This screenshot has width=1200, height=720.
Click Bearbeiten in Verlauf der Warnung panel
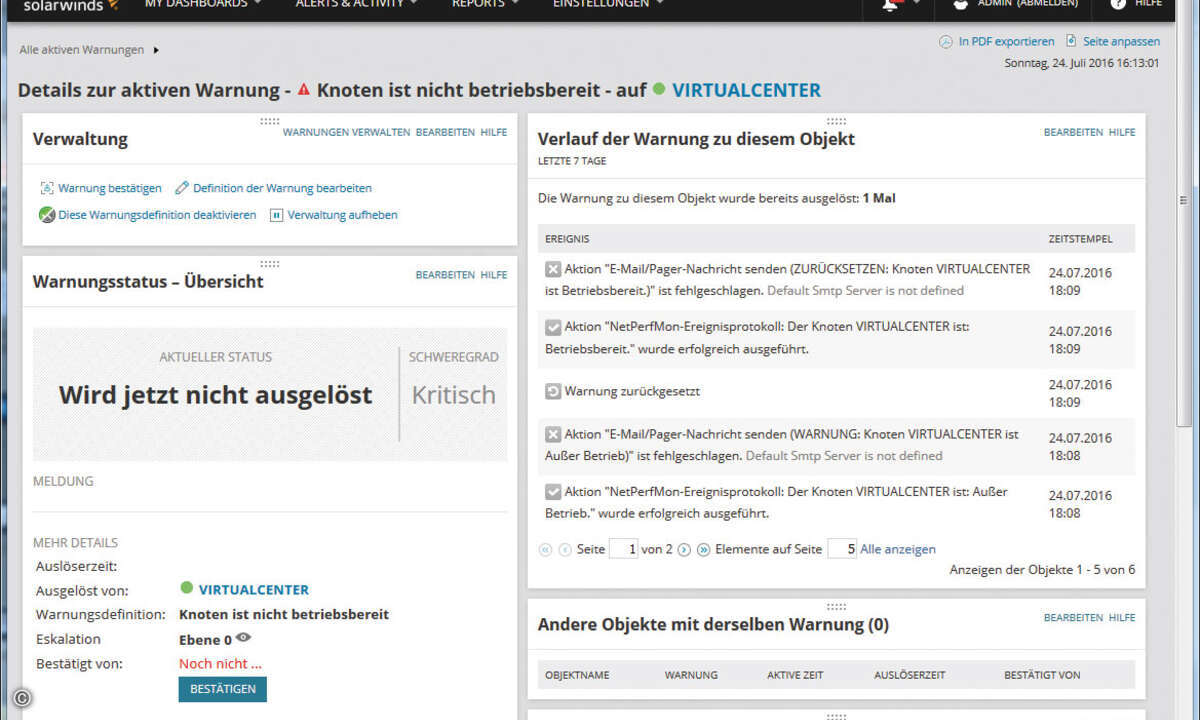[1073, 132]
